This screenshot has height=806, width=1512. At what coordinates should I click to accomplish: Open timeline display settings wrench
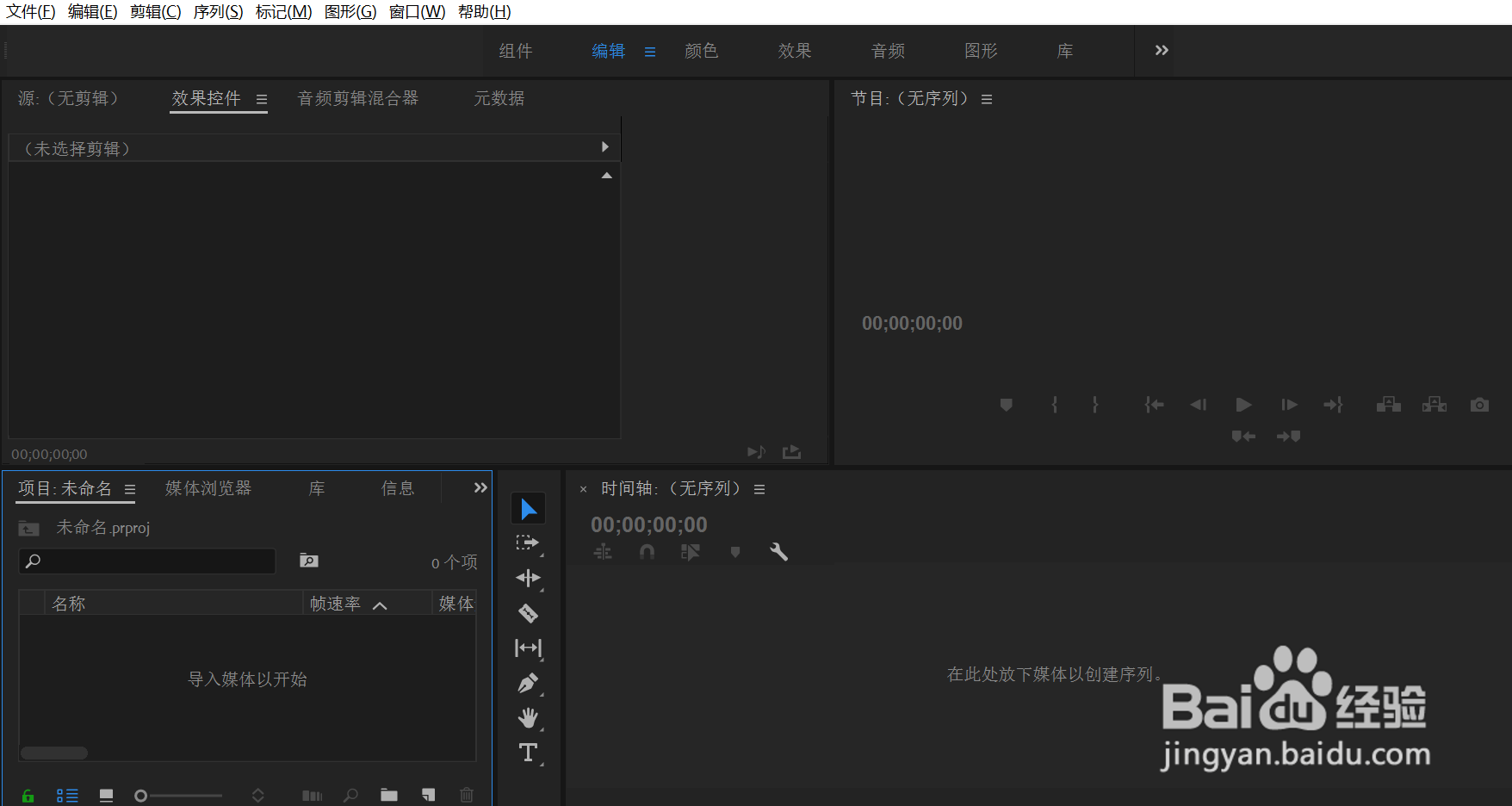point(778,552)
